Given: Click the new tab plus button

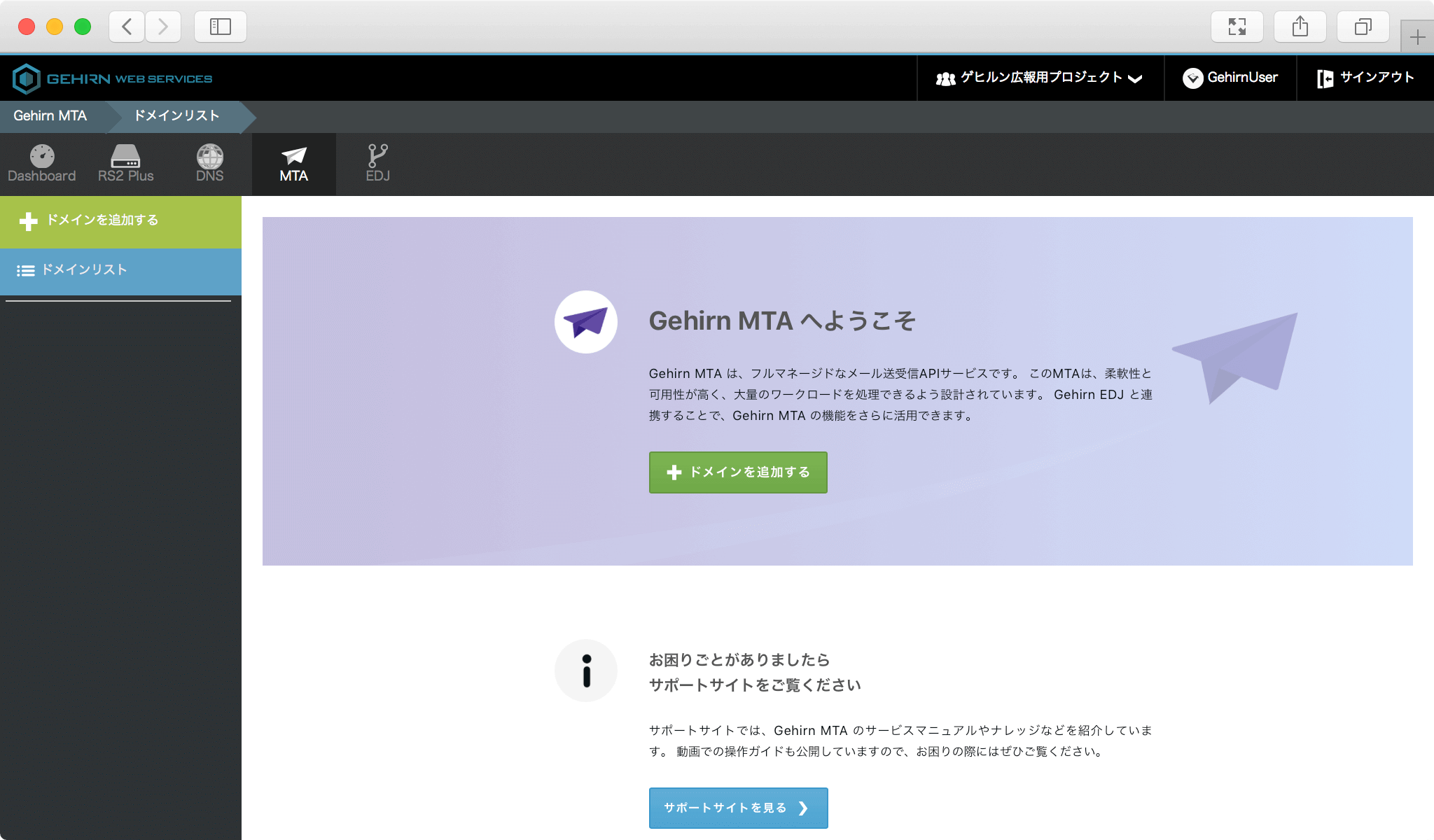Looking at the screenshot, I should point(1417,36).
